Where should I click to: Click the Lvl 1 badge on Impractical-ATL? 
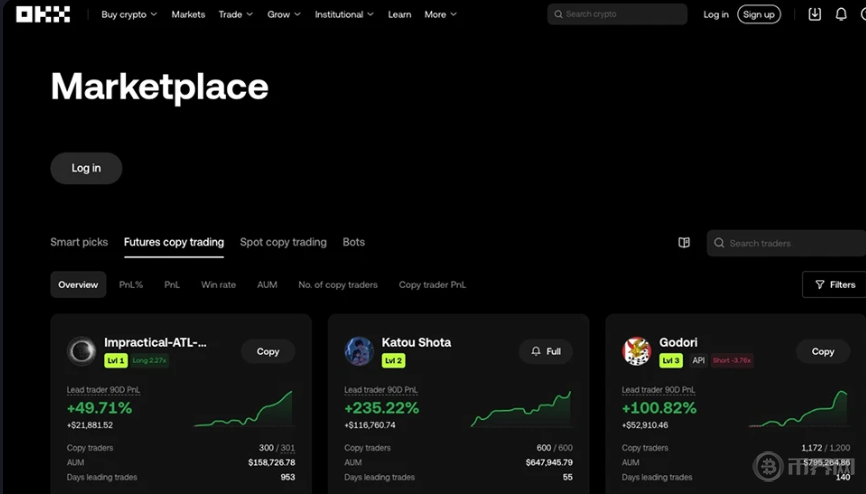click(x=116, y=361)
